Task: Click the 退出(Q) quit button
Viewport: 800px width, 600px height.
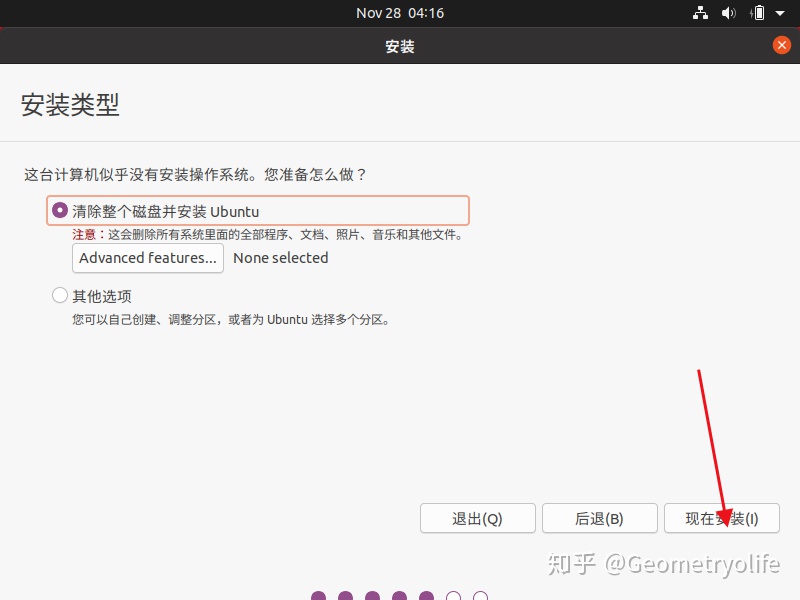Action: 478,518
